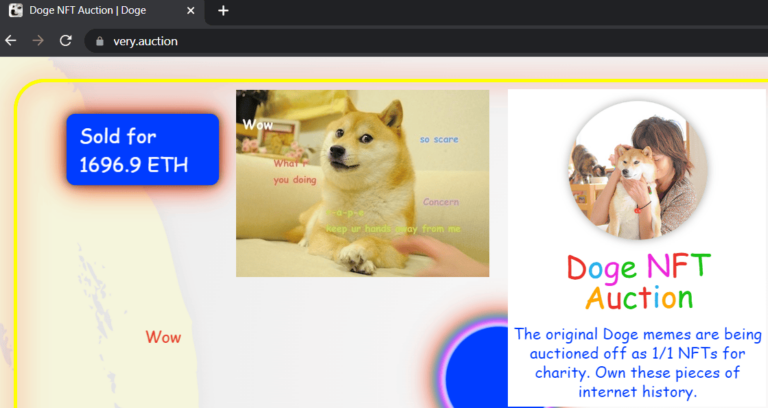Screen dimensions: 768x408
Task: Click the browser forward arrow
Action: [38, 41]
